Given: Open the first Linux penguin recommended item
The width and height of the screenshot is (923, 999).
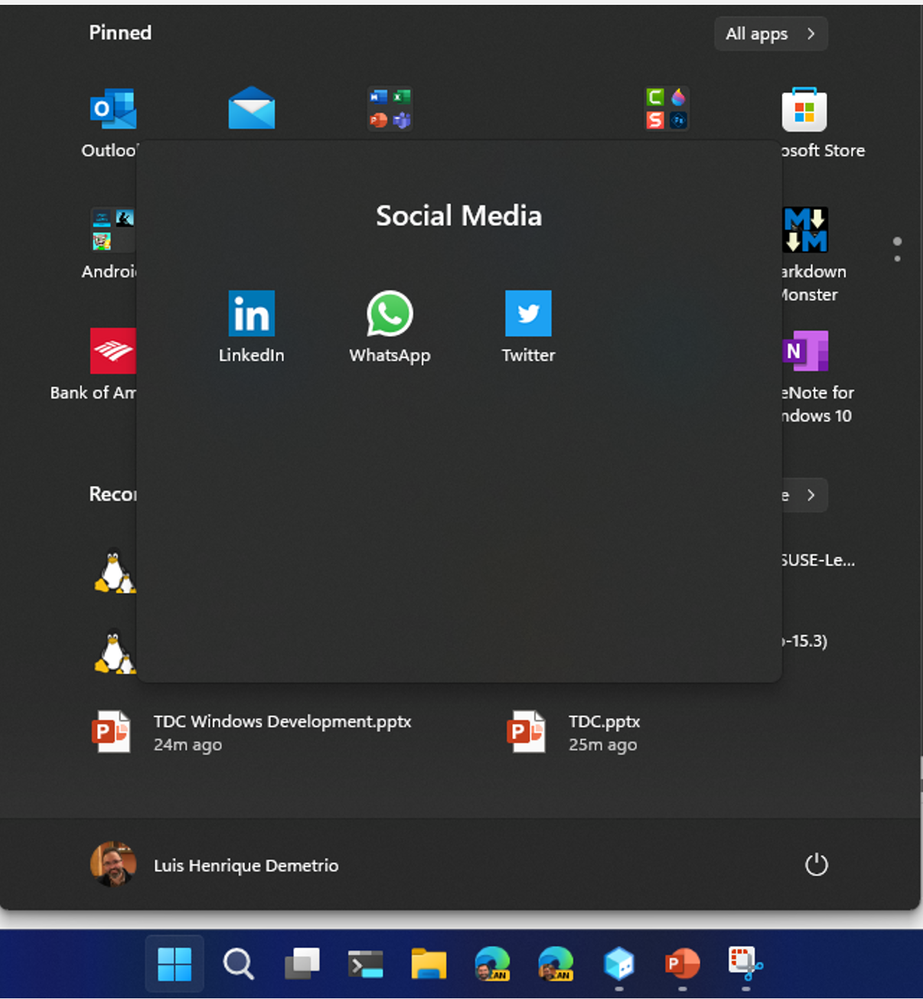Looking at the screenshot, I should click(115, 570).
